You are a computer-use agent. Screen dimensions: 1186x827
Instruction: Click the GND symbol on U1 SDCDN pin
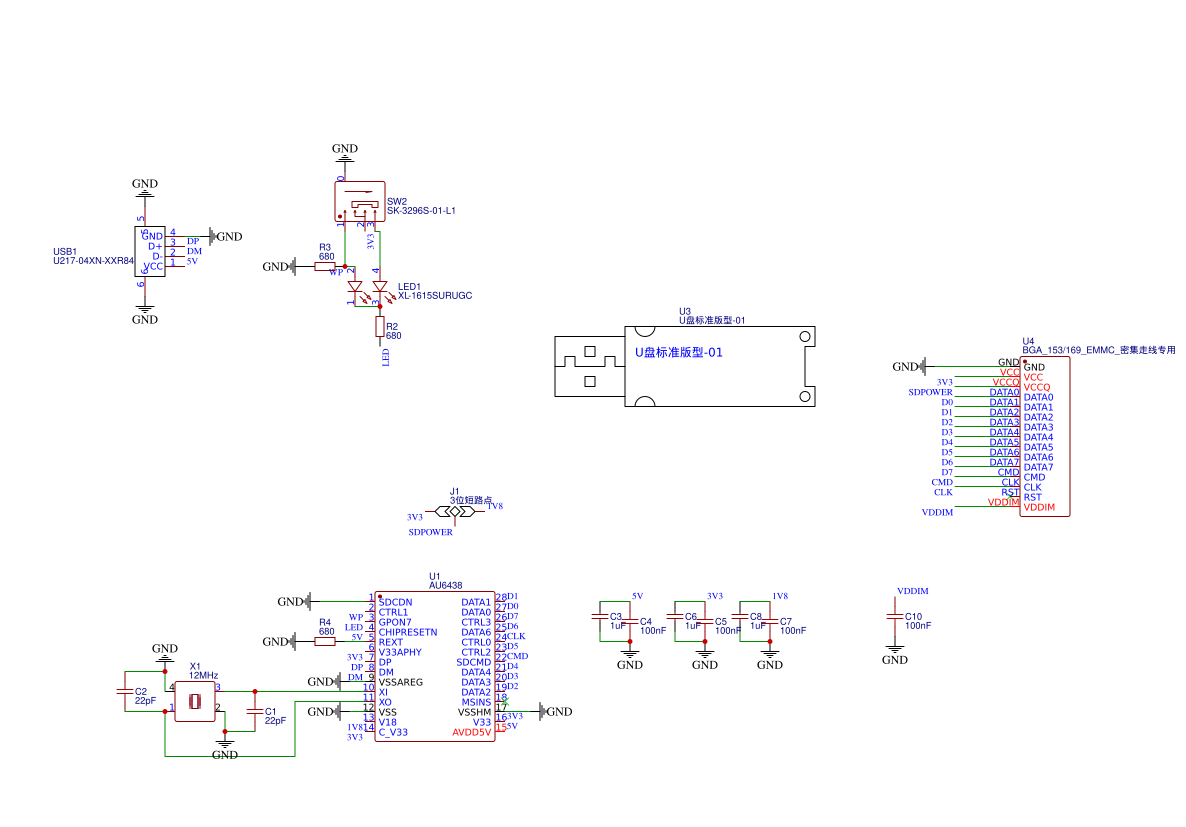(293, 602)
